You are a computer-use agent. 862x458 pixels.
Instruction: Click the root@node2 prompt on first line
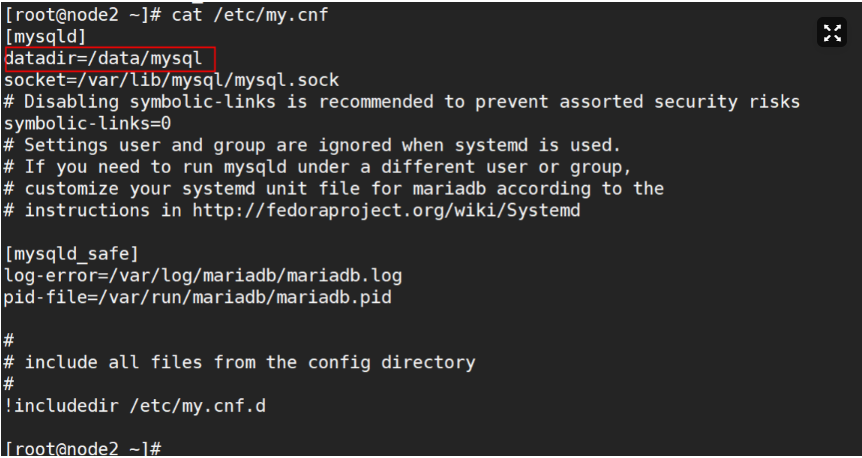(x=78, y=15)
